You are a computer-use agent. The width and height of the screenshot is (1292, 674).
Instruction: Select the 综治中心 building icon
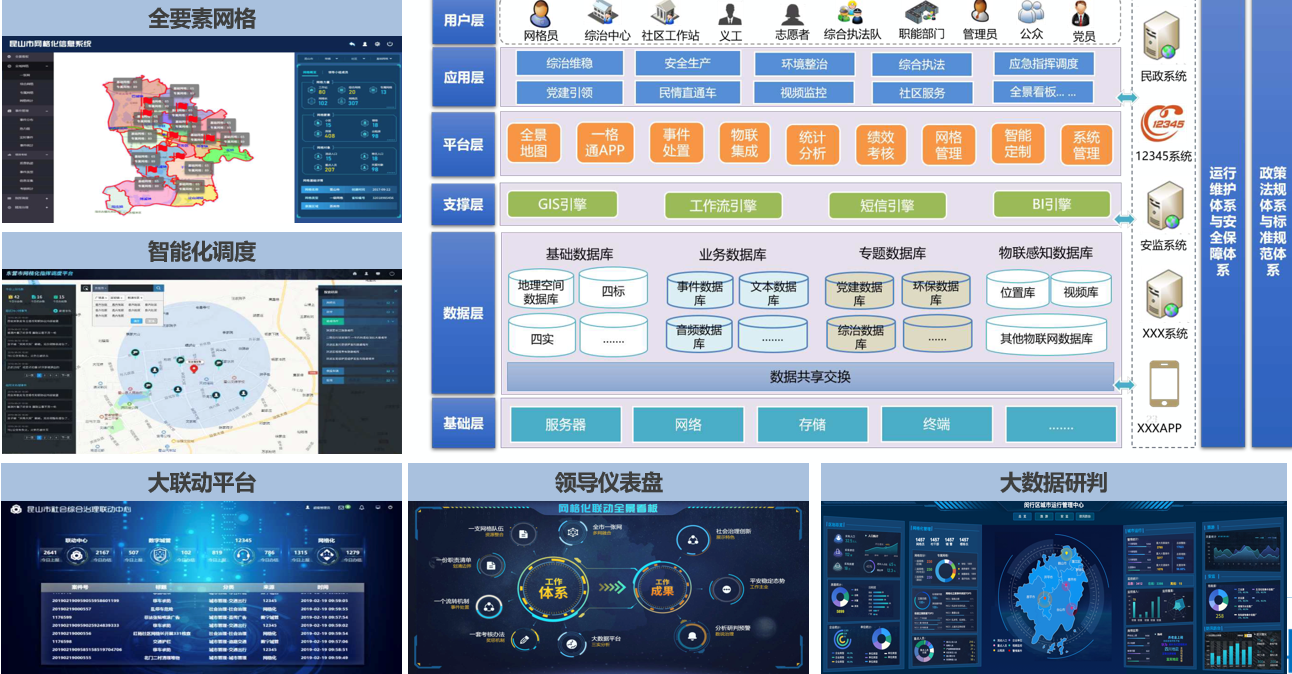coord(606,14)
